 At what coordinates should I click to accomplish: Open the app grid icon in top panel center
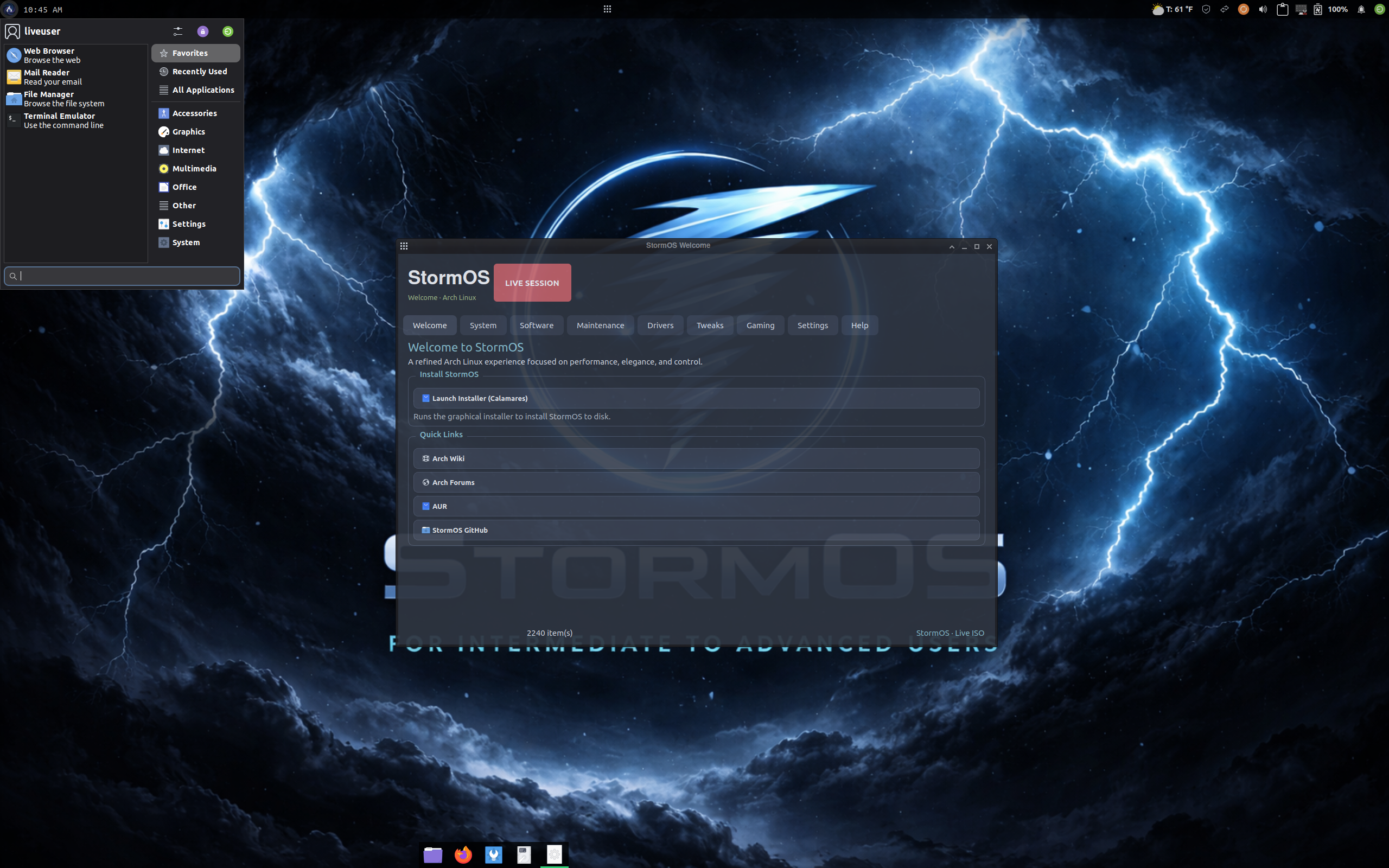[607, 9]
